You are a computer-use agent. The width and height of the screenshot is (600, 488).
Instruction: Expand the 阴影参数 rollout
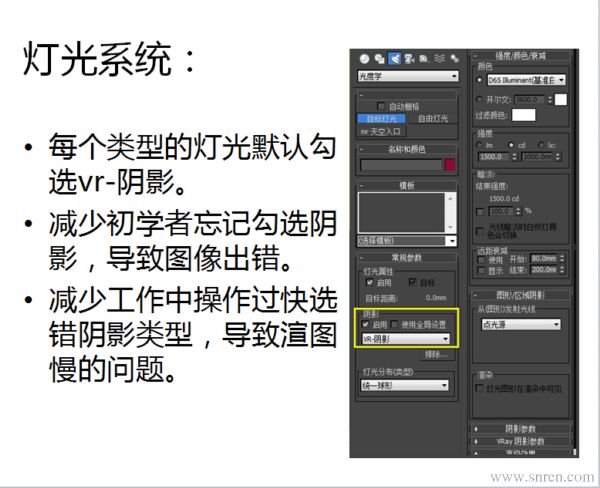point(520,429)
